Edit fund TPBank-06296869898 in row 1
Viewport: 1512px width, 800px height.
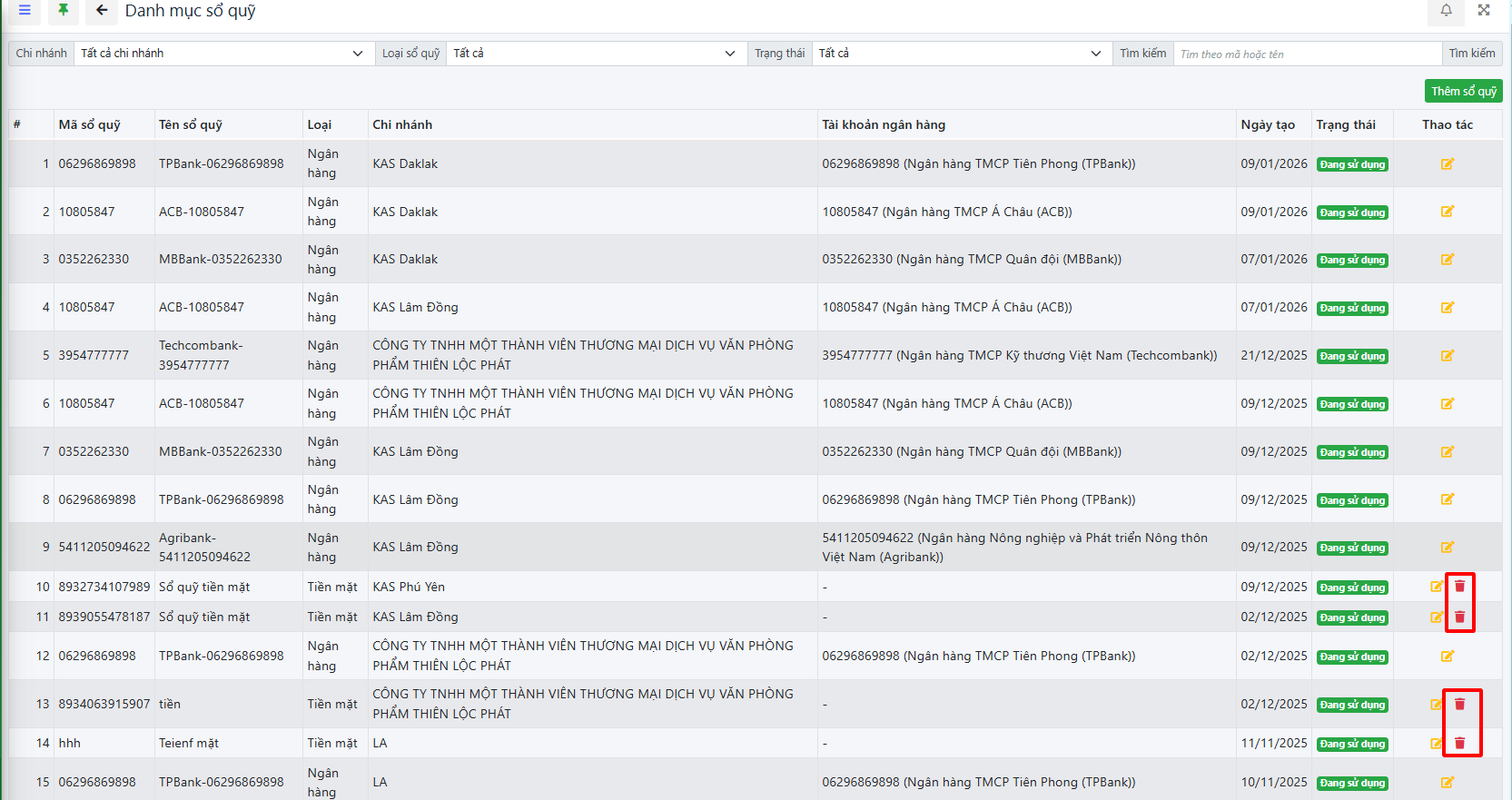[x=1448, y=164]
